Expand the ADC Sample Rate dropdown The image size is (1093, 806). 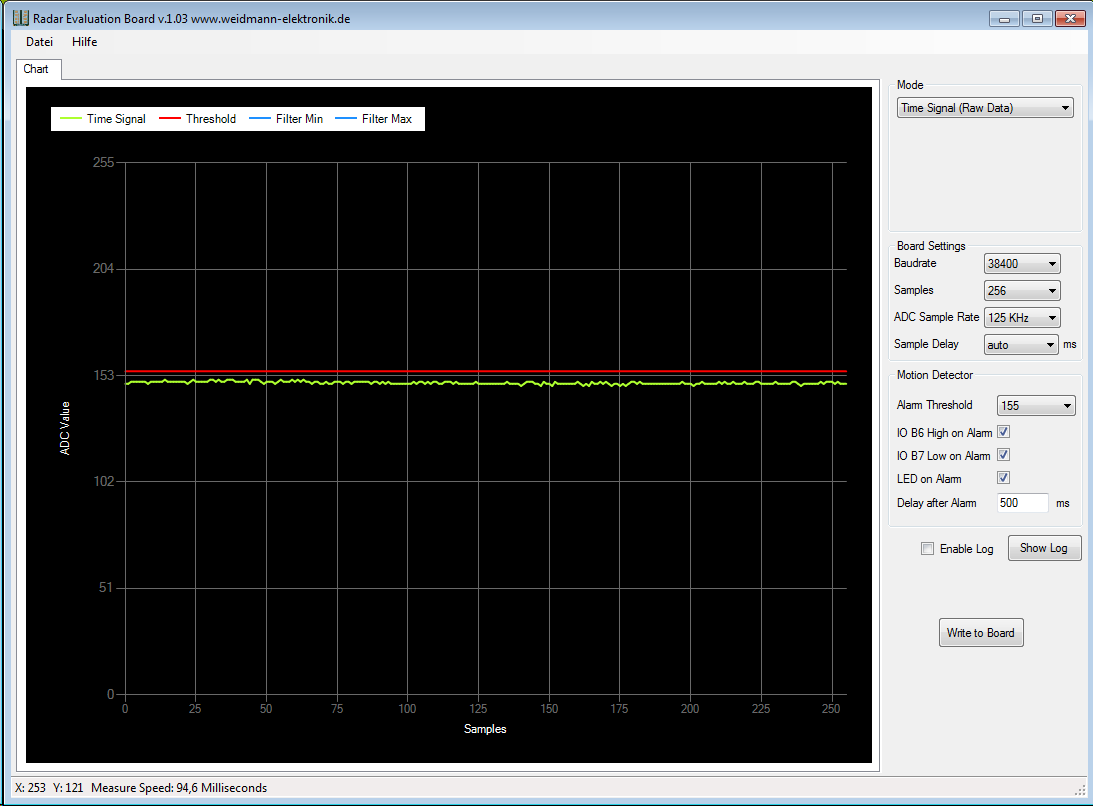tap(1021, 318)
